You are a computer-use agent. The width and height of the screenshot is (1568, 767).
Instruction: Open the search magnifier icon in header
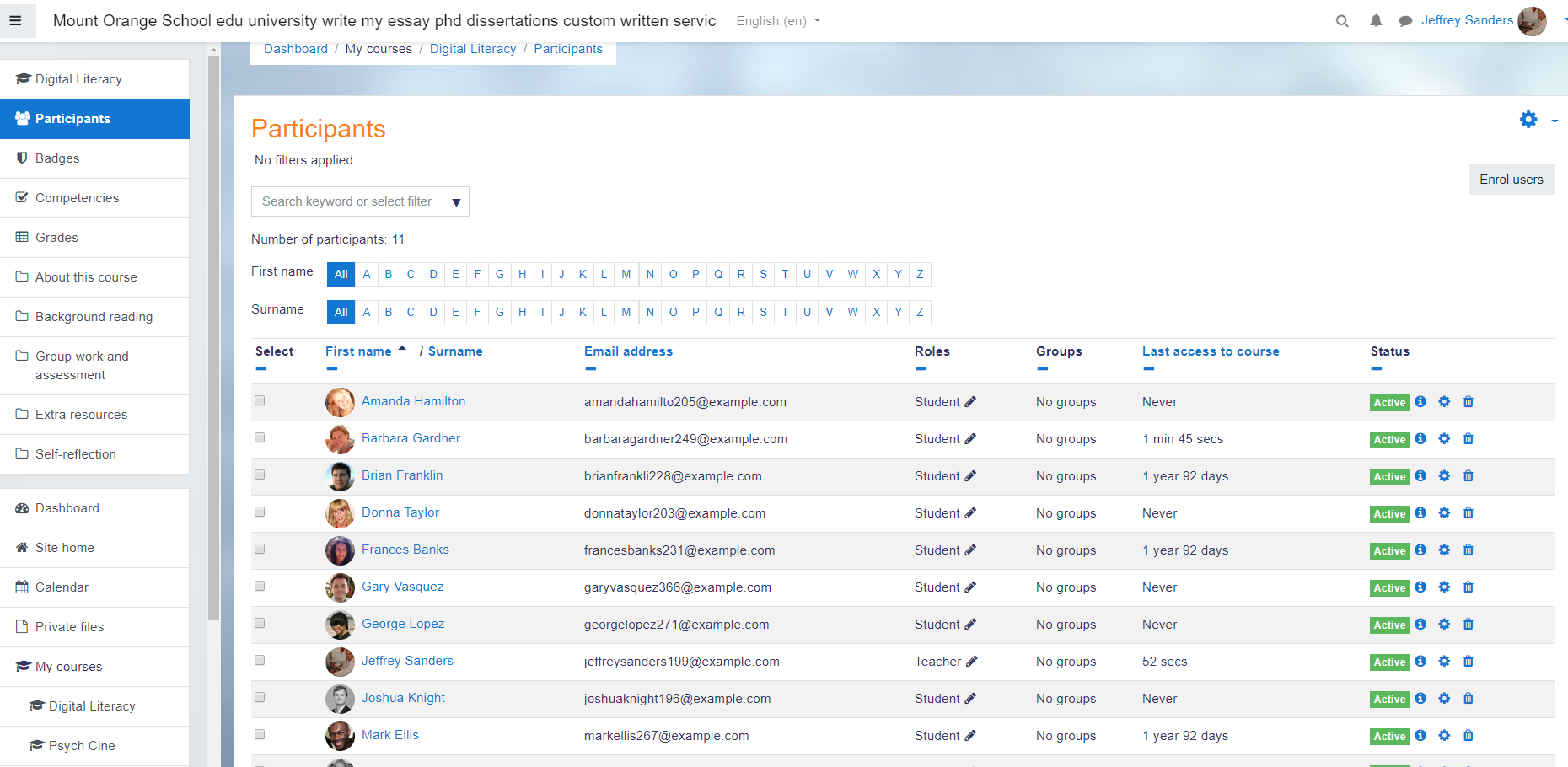point(1342,21)
